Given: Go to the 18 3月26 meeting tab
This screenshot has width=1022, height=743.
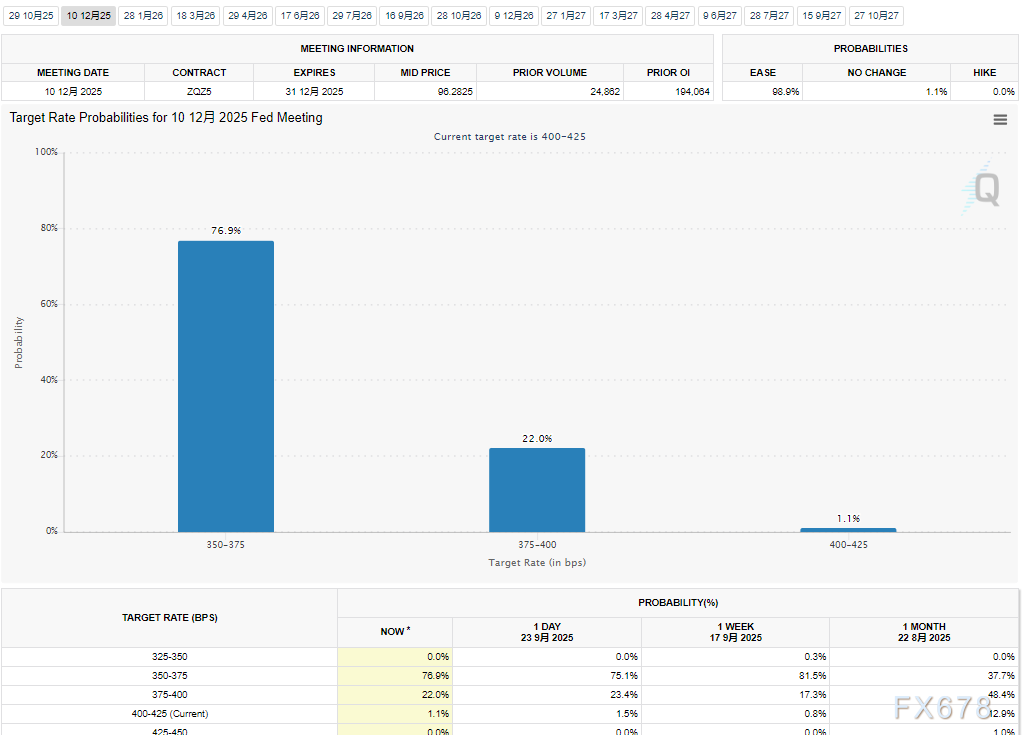Looking at the screenshot, I should (x=195, y=16).
